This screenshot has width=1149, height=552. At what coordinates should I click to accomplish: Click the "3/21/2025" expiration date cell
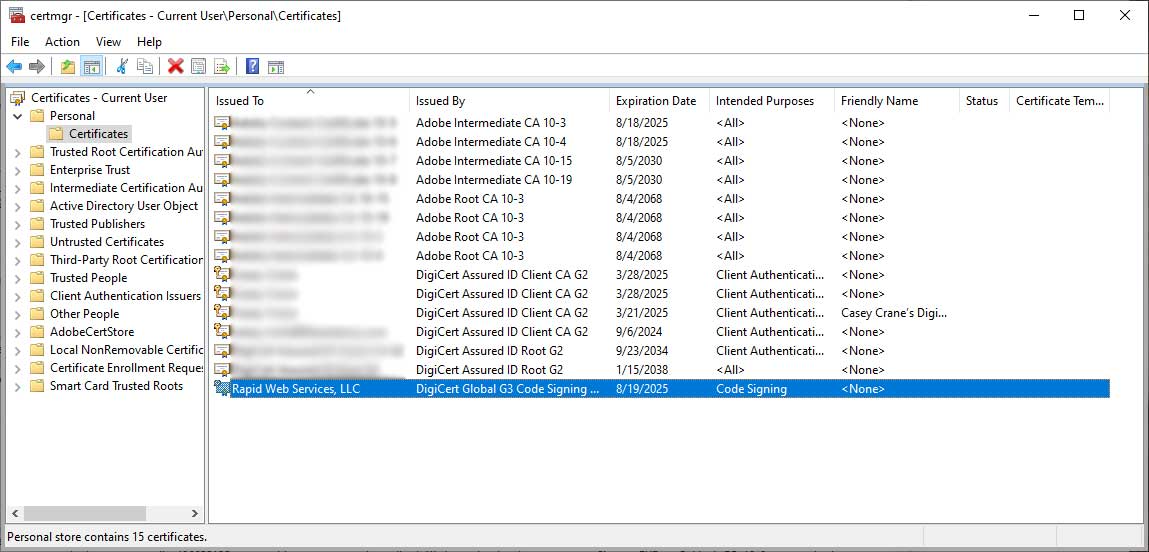(642, 313)
